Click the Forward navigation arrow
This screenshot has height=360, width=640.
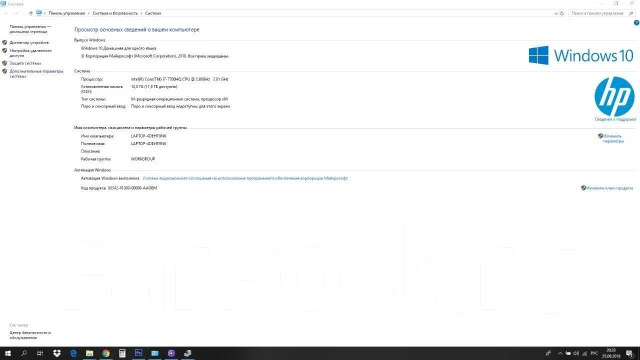[16, 13]
